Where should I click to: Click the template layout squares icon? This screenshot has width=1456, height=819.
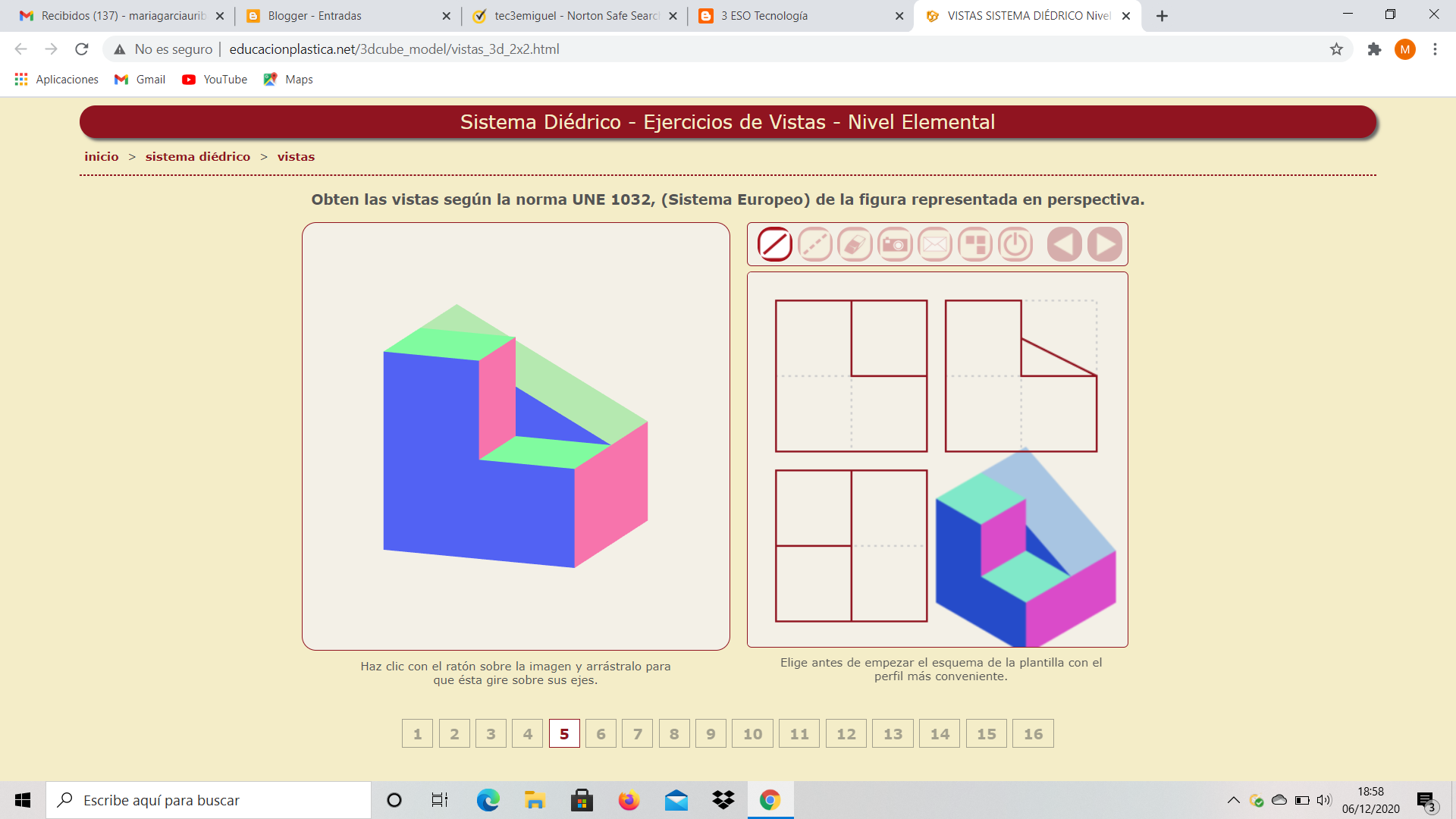coord(975,245)
